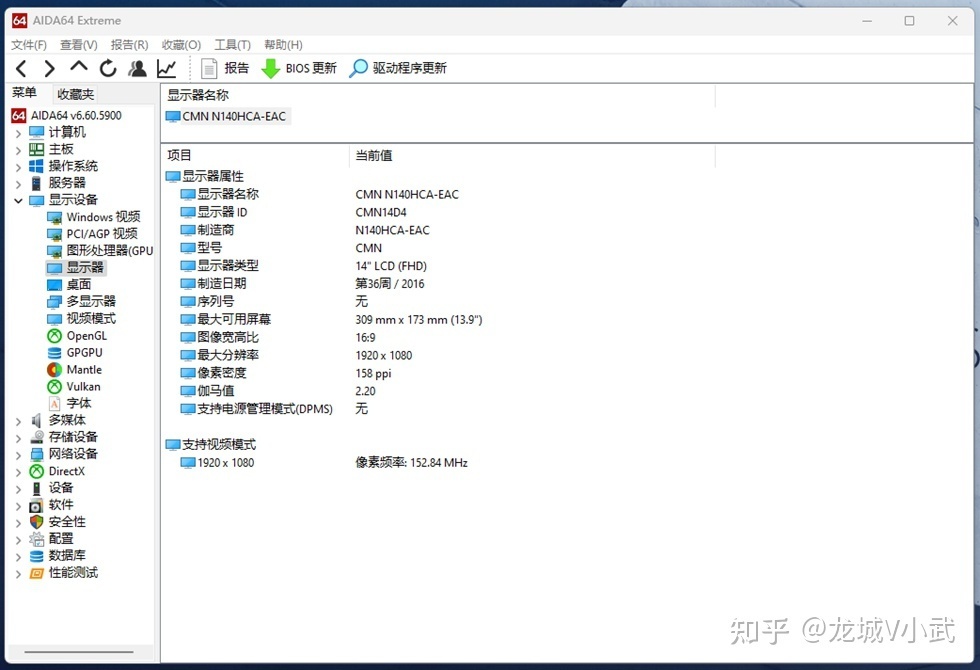
Task: Open the 工具(T) menu
Action: pos(232,44)
